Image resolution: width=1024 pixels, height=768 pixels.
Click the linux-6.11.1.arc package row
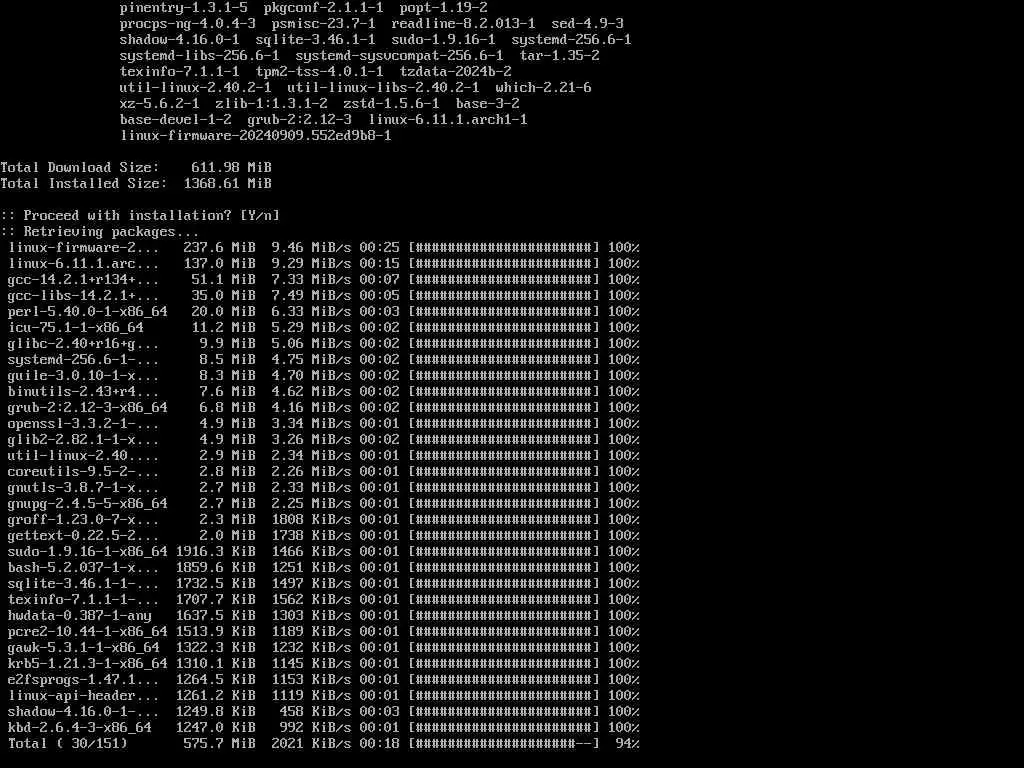[x=323, y=264]
